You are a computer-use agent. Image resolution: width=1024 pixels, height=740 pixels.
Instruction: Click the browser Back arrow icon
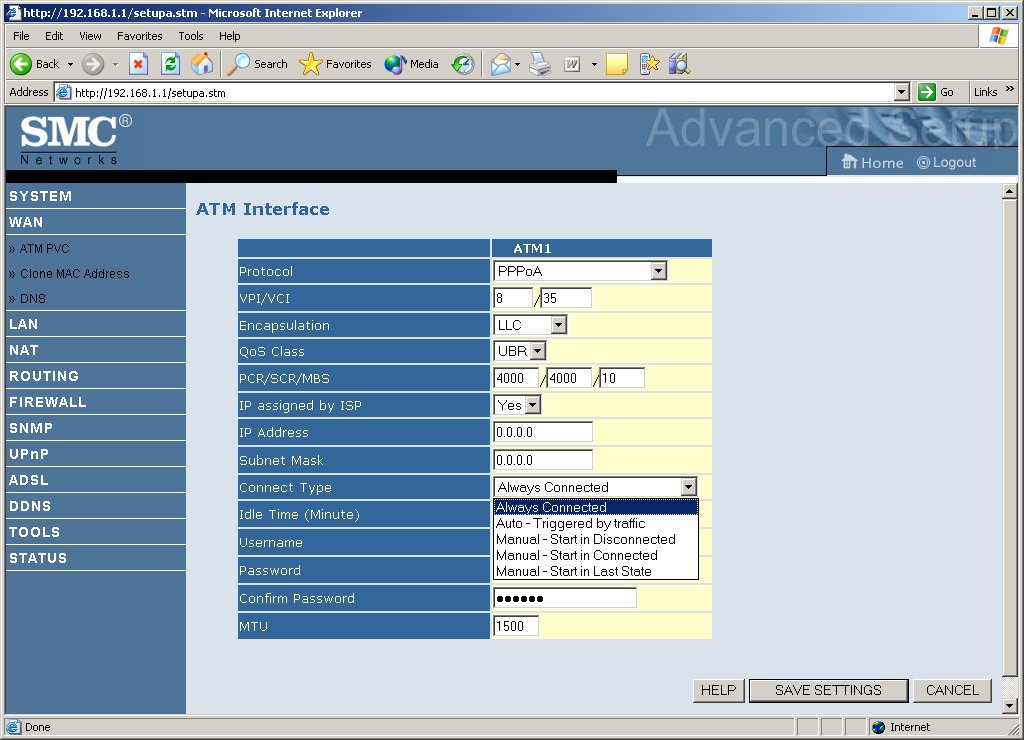point(21,64)
